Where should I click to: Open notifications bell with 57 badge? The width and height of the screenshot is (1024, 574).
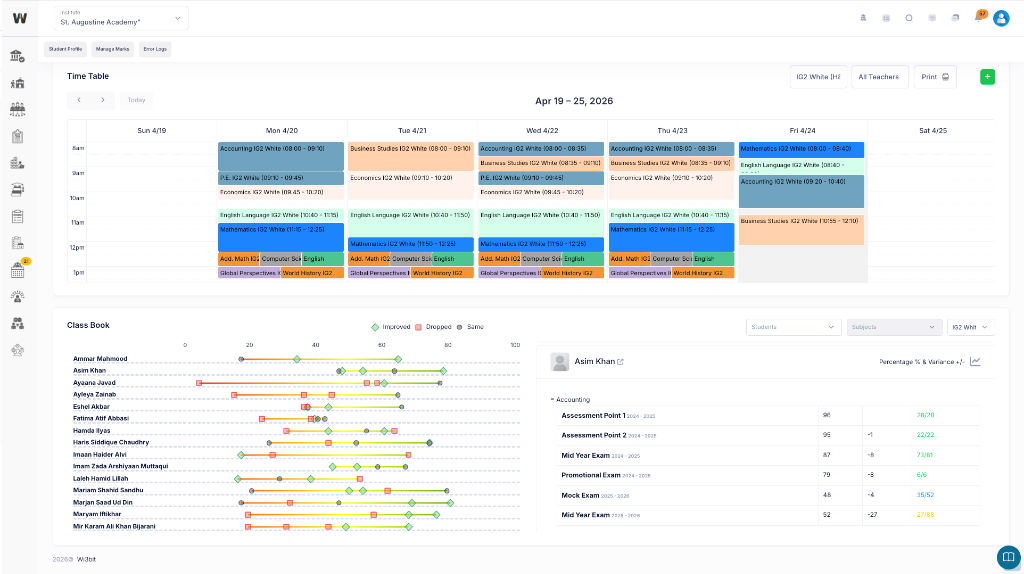(x=979, y=17)
